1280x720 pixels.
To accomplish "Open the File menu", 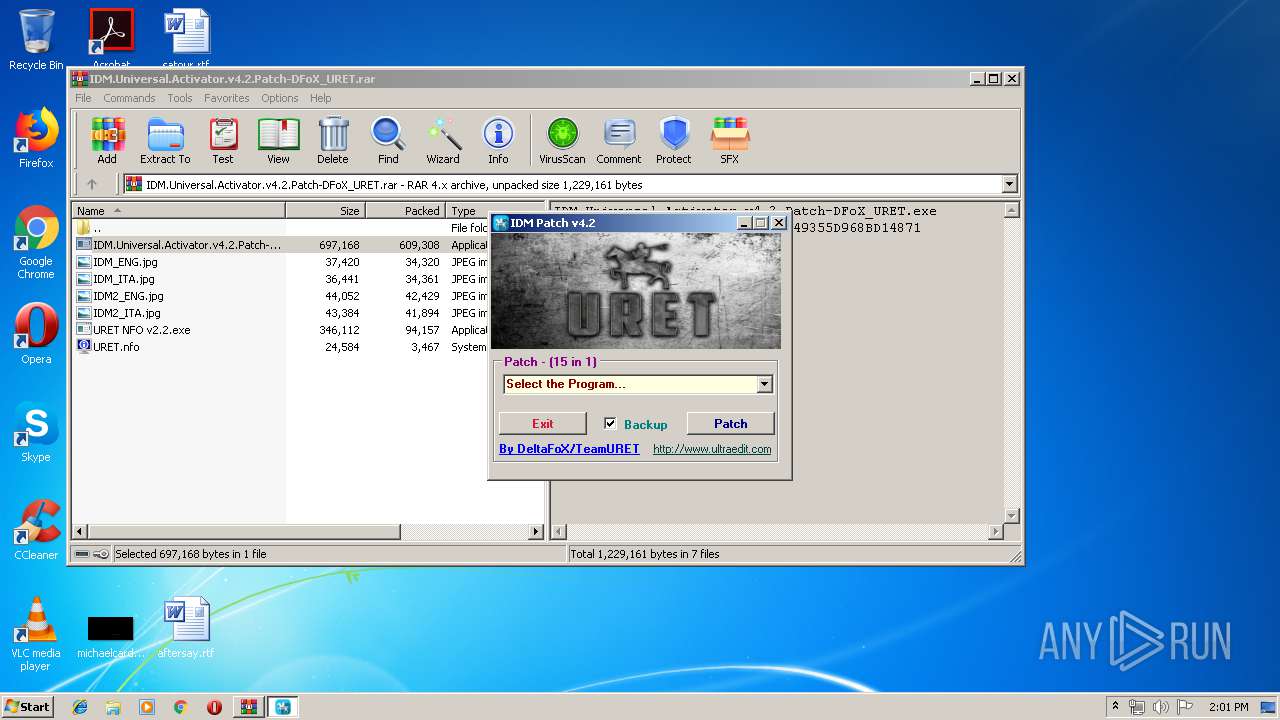I will [x=83, y=98].
